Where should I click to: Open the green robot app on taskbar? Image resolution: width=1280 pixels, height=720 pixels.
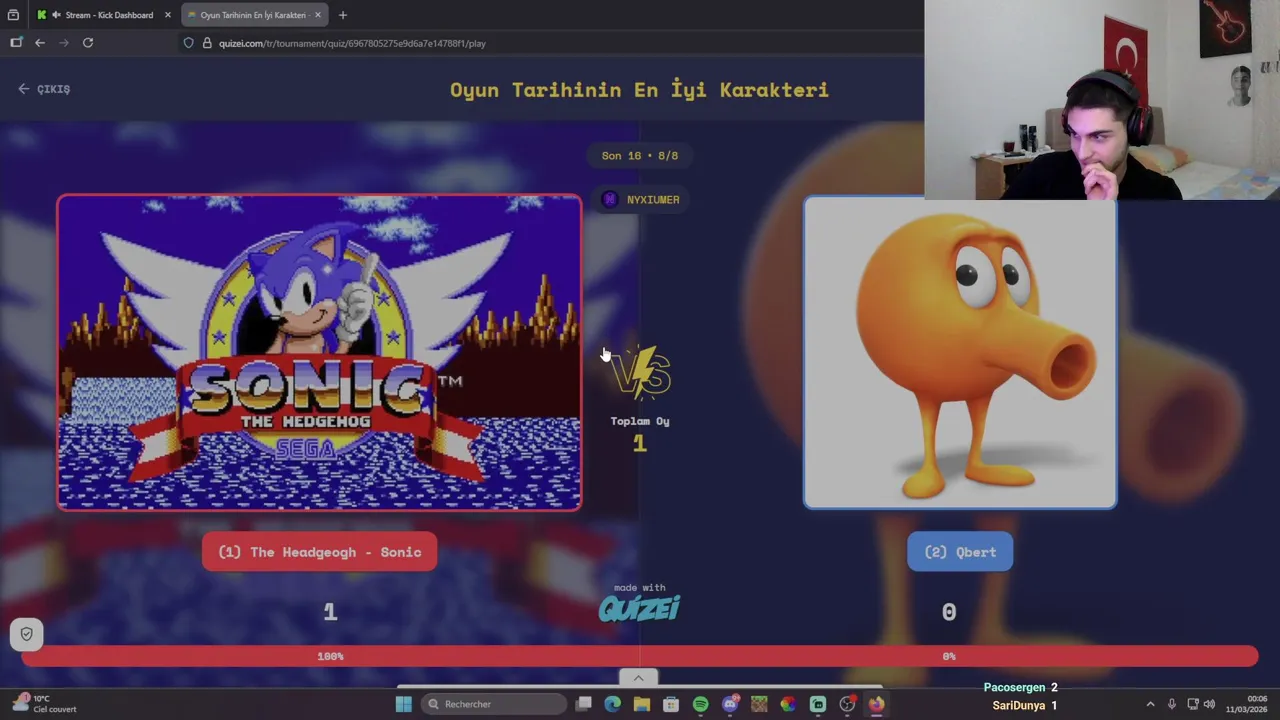(x=818, y=704)
